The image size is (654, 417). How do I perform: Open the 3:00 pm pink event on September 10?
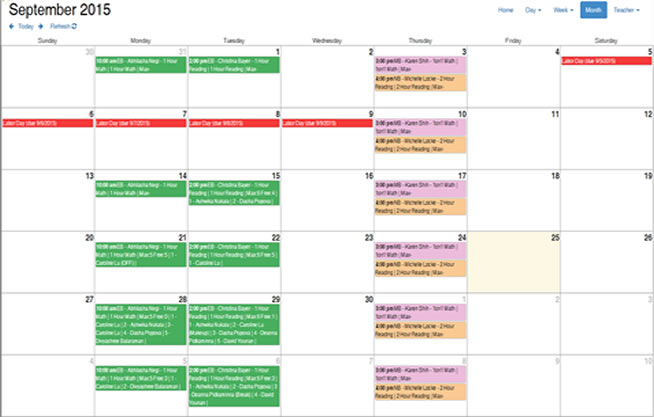(x=420, y=127)
